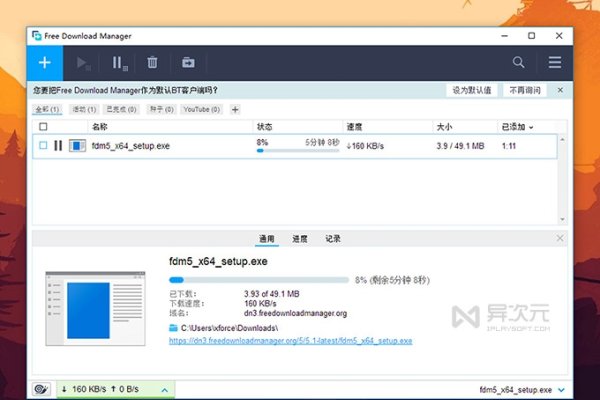The height and width of the screenshot is (400, 600).
Task: Select the 全部 (1) filter tab
Action: pos(47,109)
